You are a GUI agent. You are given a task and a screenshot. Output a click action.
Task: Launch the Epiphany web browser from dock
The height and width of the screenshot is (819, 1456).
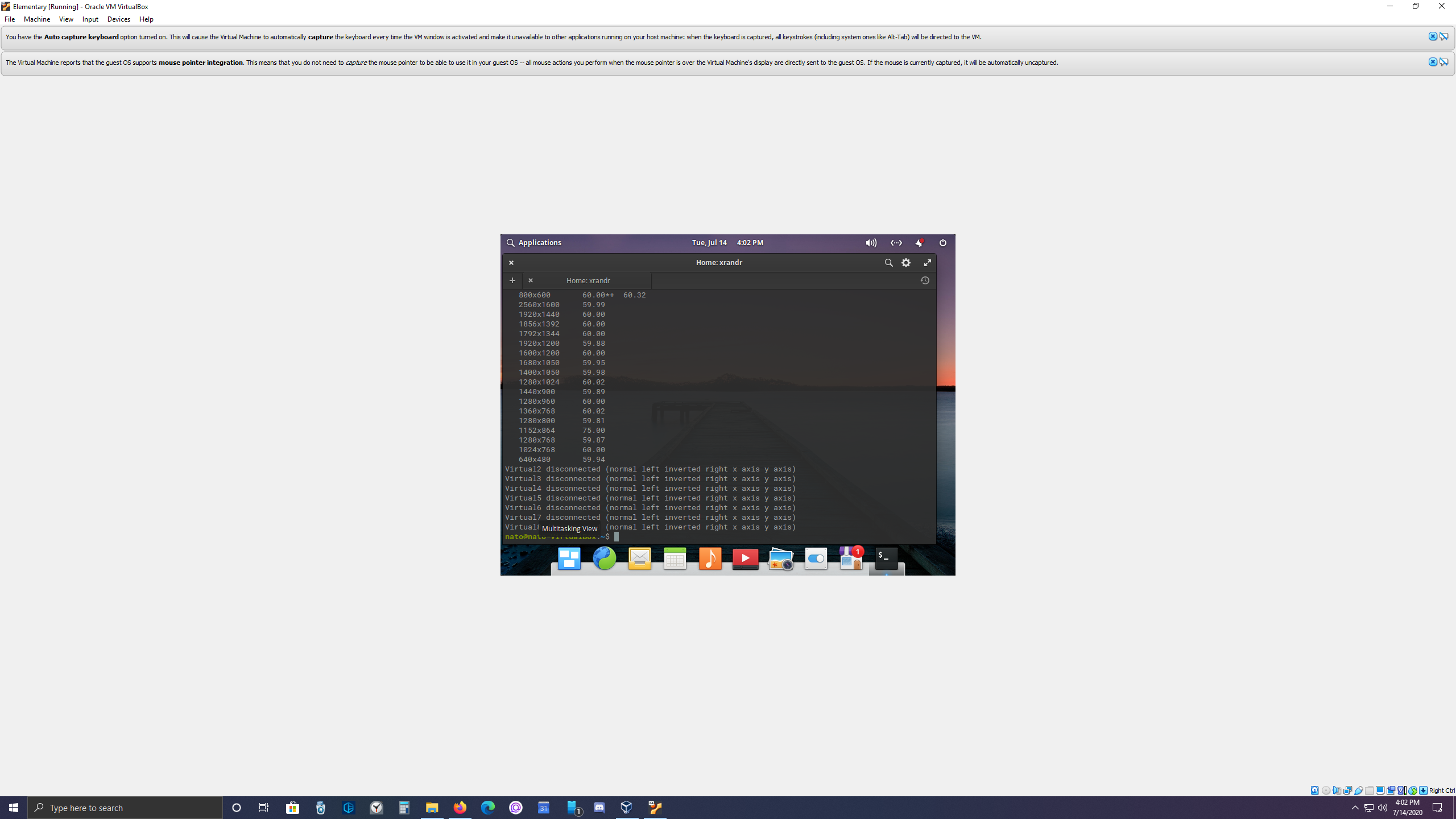point(604,559)
